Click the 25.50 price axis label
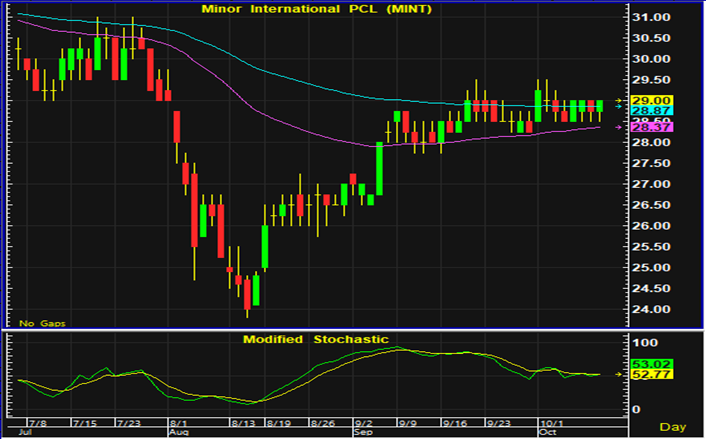The height and width of the screenshot is (439, 706). pos(651,247)
